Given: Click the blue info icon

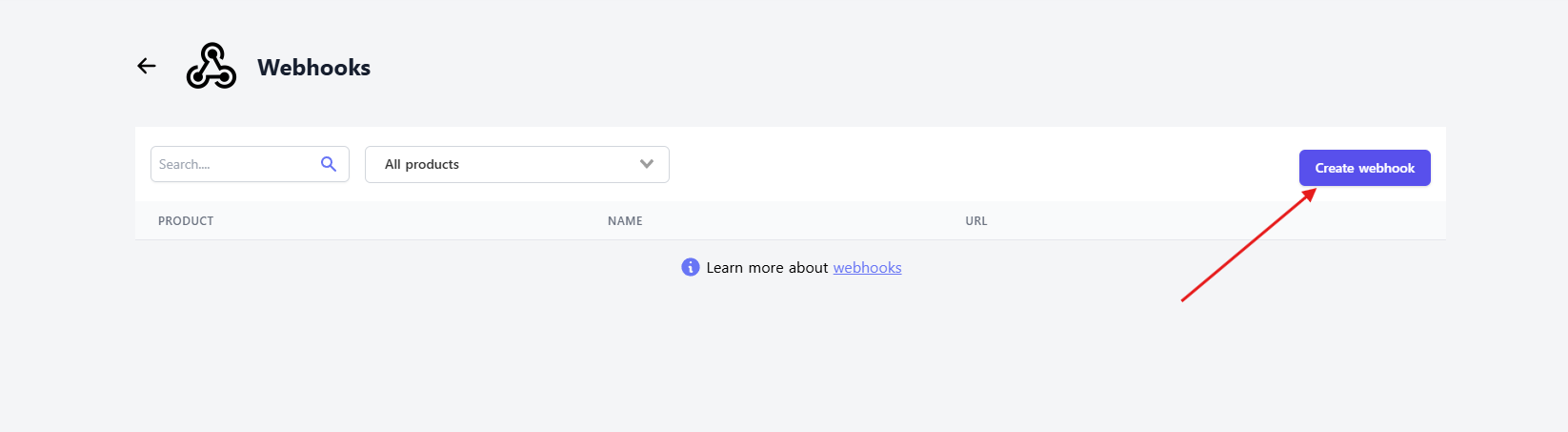Looking at the screenshot, I should (691, 267).
